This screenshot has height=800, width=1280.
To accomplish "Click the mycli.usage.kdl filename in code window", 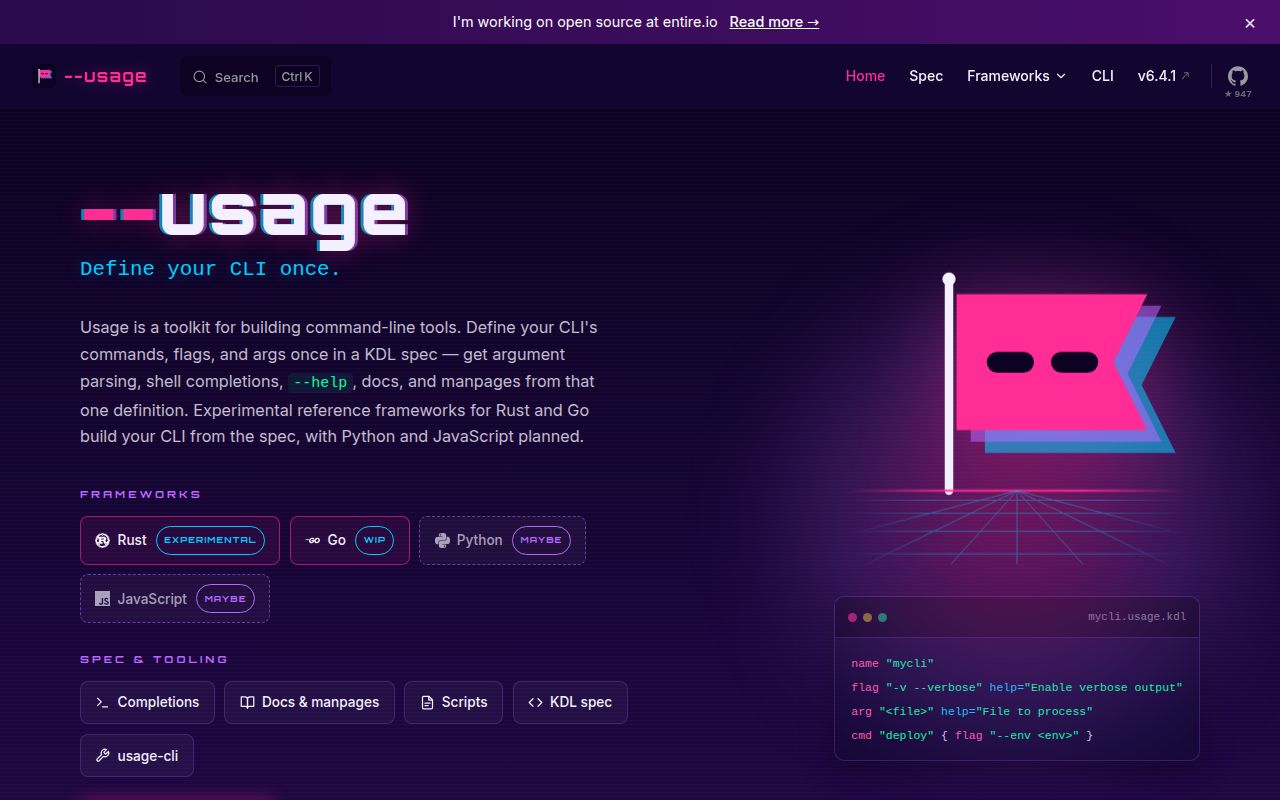I will pyautogui.click(x=1137, y=617).
